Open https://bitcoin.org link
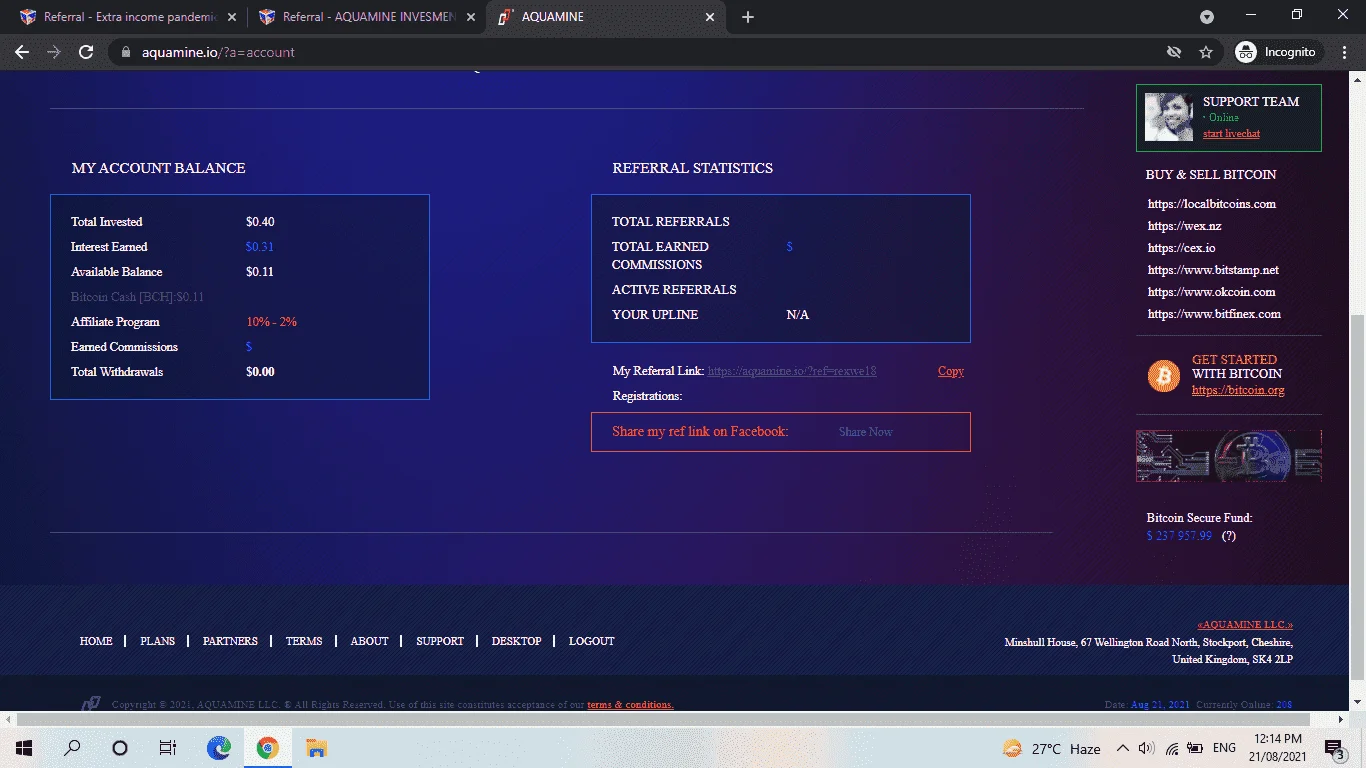This screenshot has height=768, width=1366. (x=1238, y=390)
